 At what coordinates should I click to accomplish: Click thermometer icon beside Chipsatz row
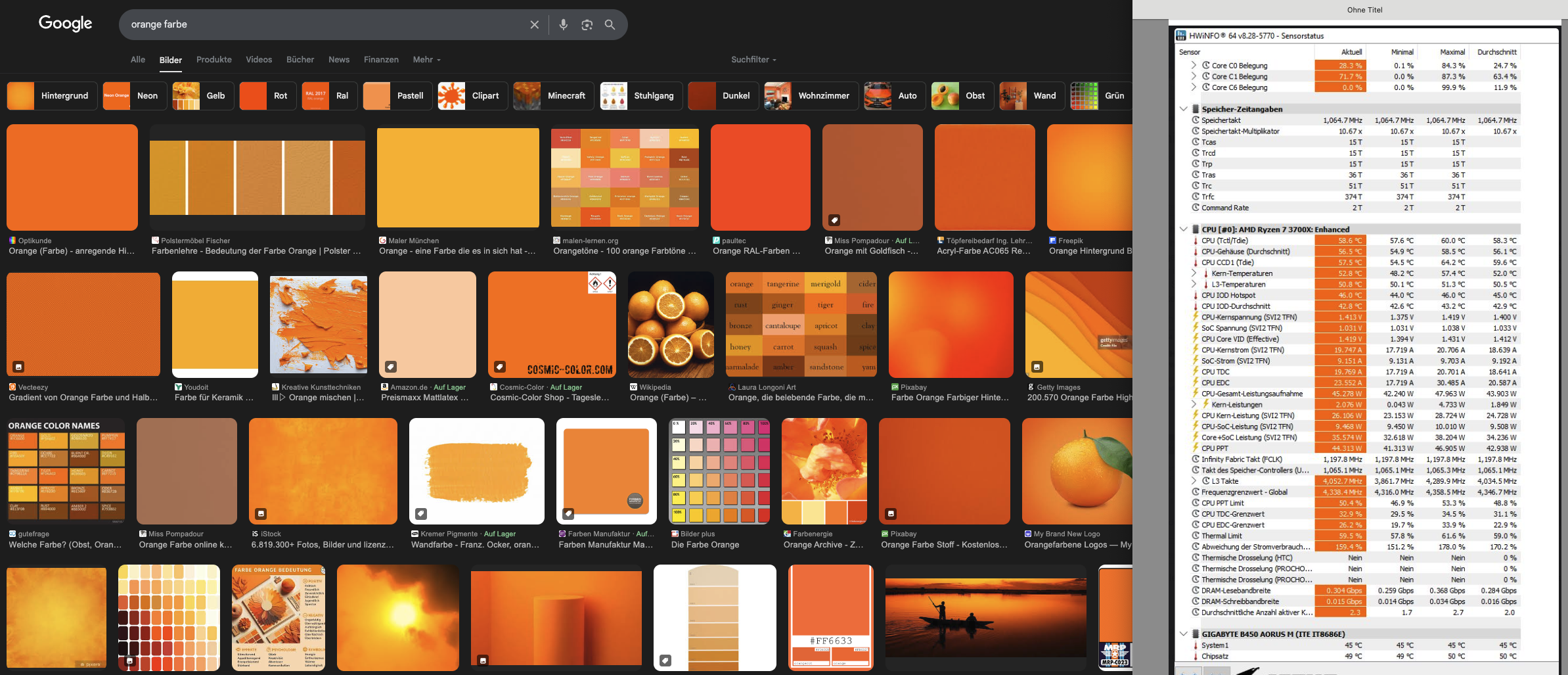(1196, 656)
